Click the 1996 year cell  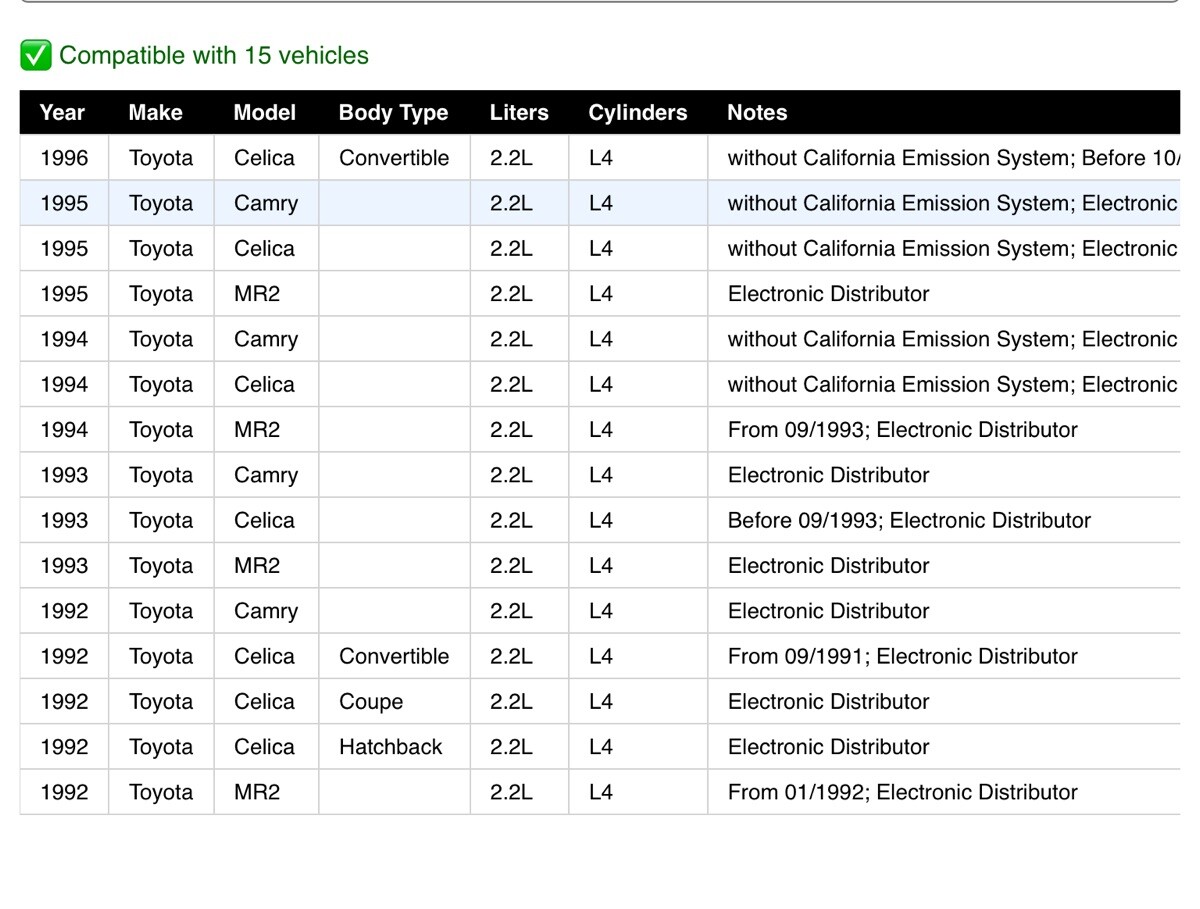[64, 158]
